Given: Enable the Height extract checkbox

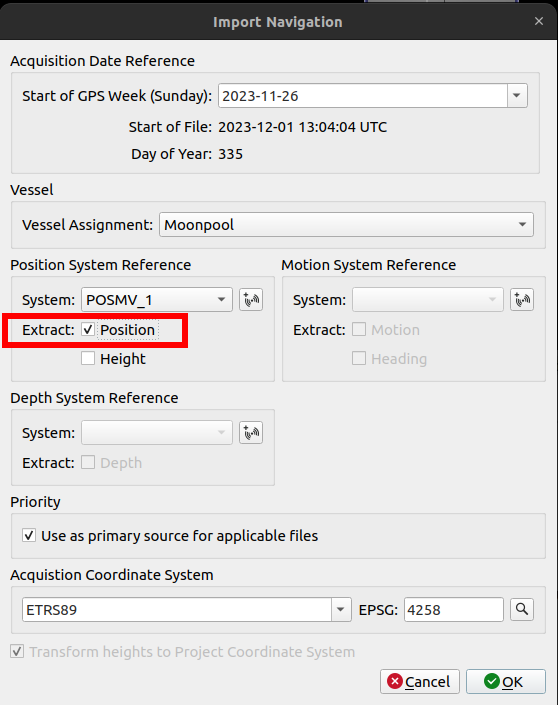Looking at the screenshot, I should (88, 358).
